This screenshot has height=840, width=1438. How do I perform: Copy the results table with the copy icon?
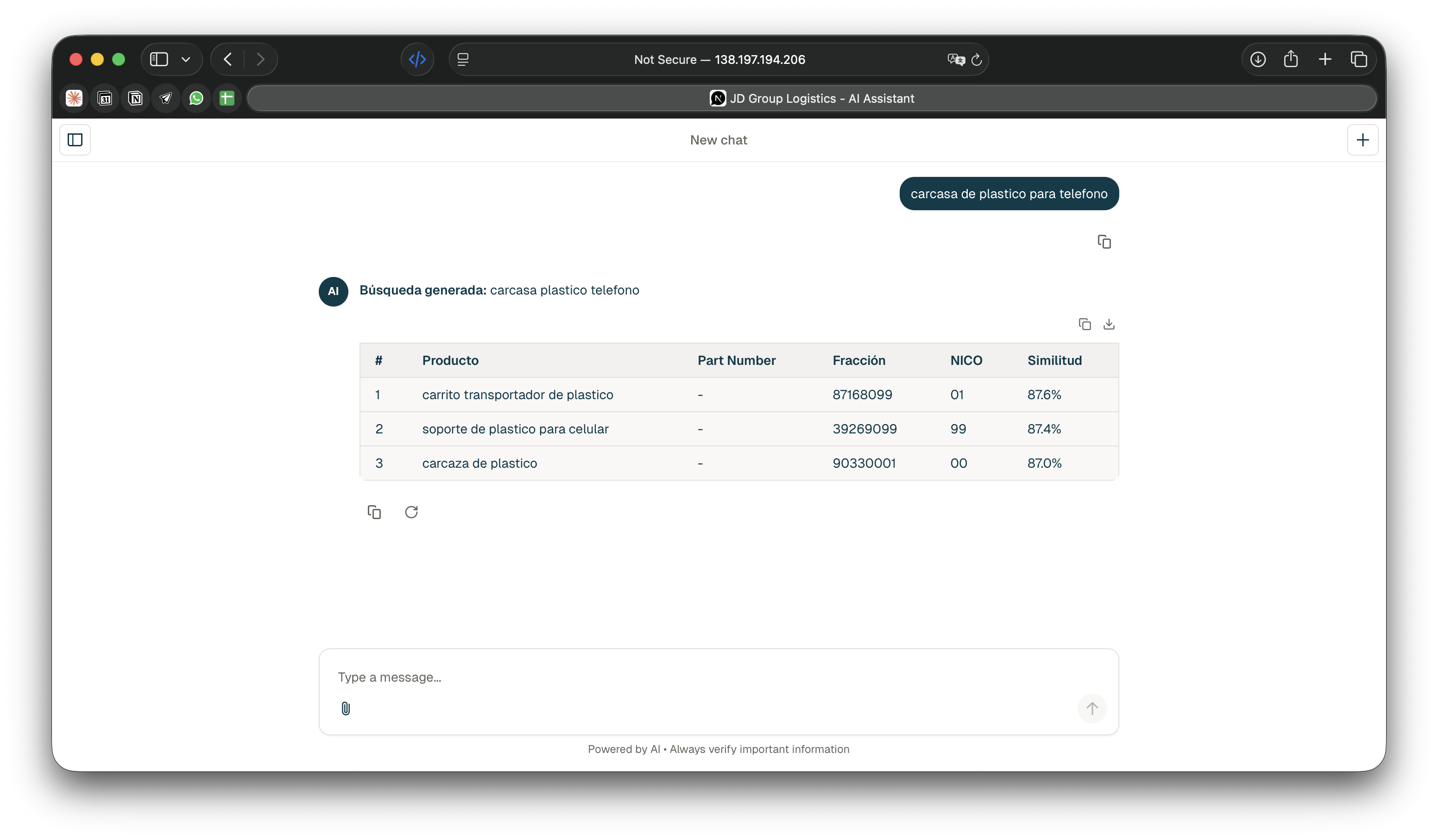[1084, 324]
